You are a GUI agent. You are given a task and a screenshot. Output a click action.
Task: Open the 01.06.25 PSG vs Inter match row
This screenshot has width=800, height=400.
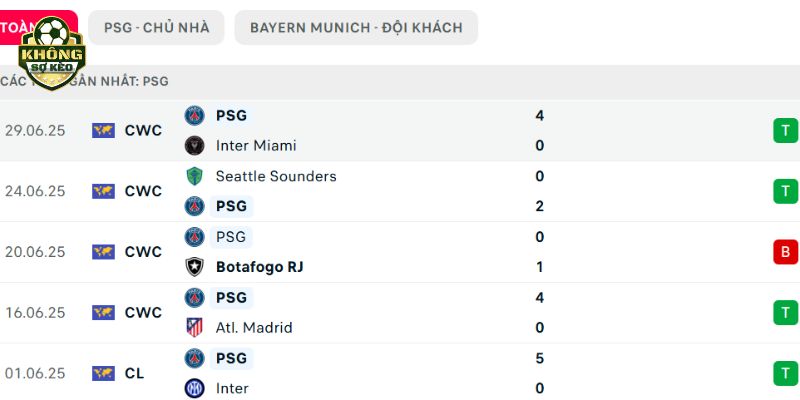click(400, 373)
